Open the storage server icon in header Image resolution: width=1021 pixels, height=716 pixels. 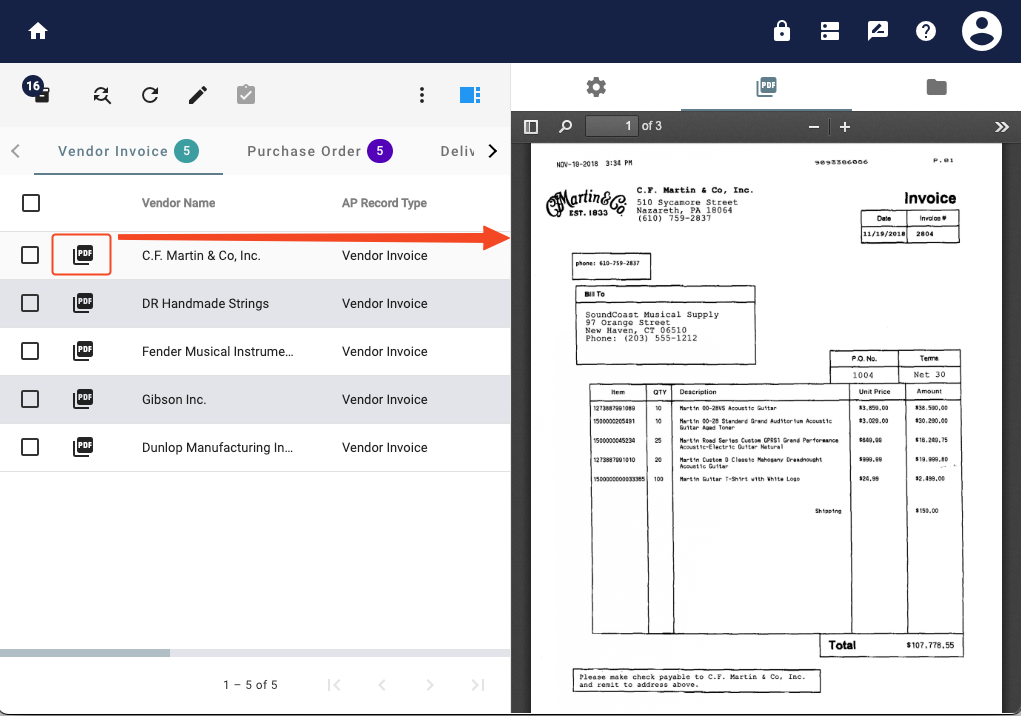[x=830, y=31]
